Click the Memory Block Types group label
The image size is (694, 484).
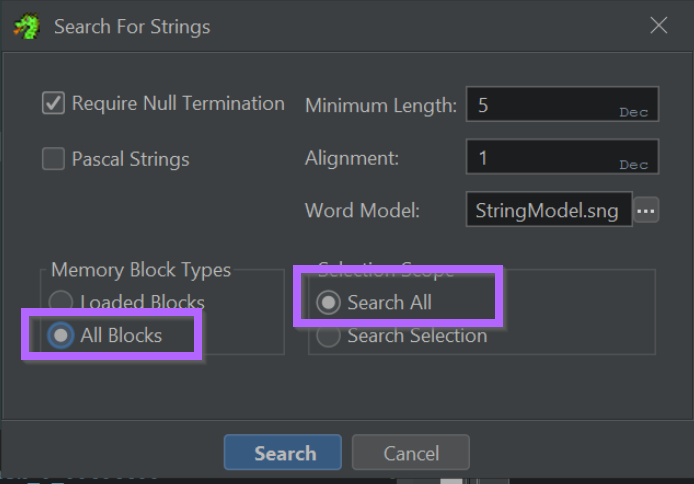click(x=141, y=270)
